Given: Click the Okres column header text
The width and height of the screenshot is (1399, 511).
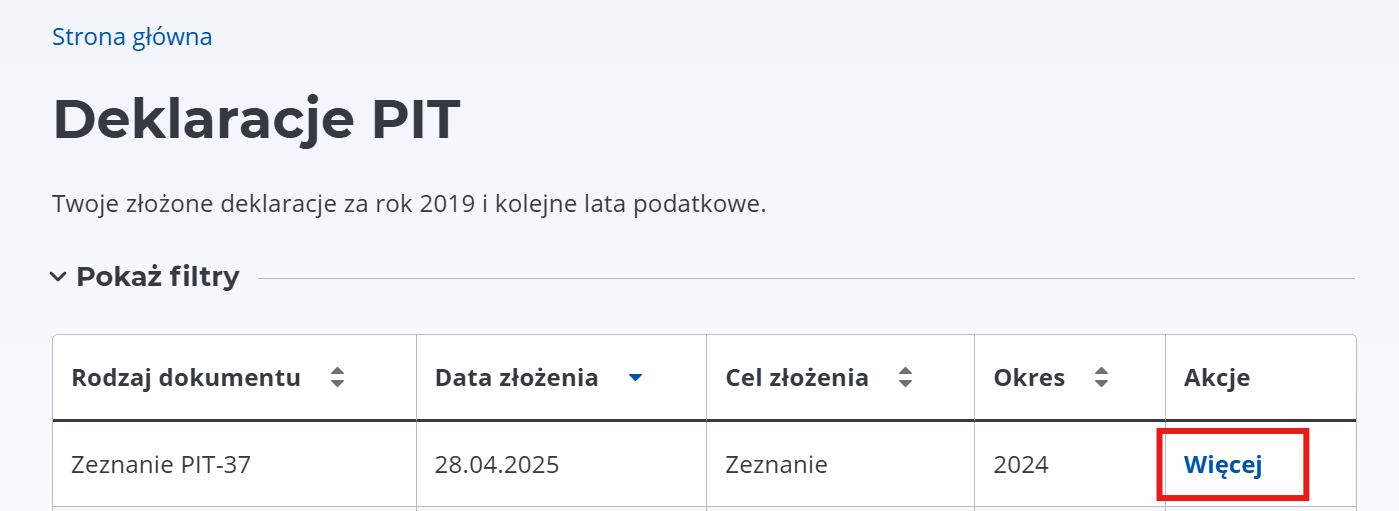Looking at the screenshot, I should pyautogui.click(x=1029, y=378).
